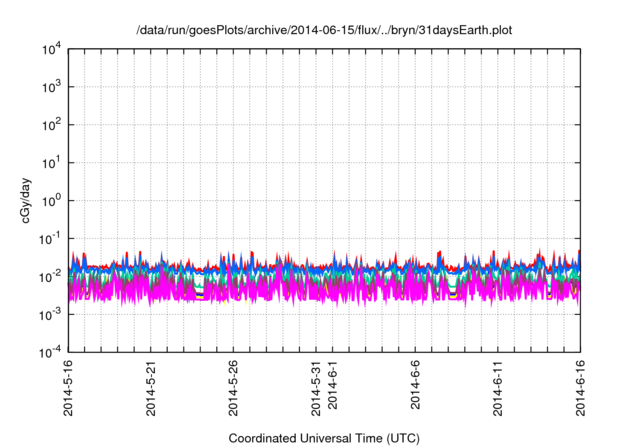Viewport: 640px width, 448px height.
Task: Select the 2014-5-16 date tick label
Action: (68, 386)
